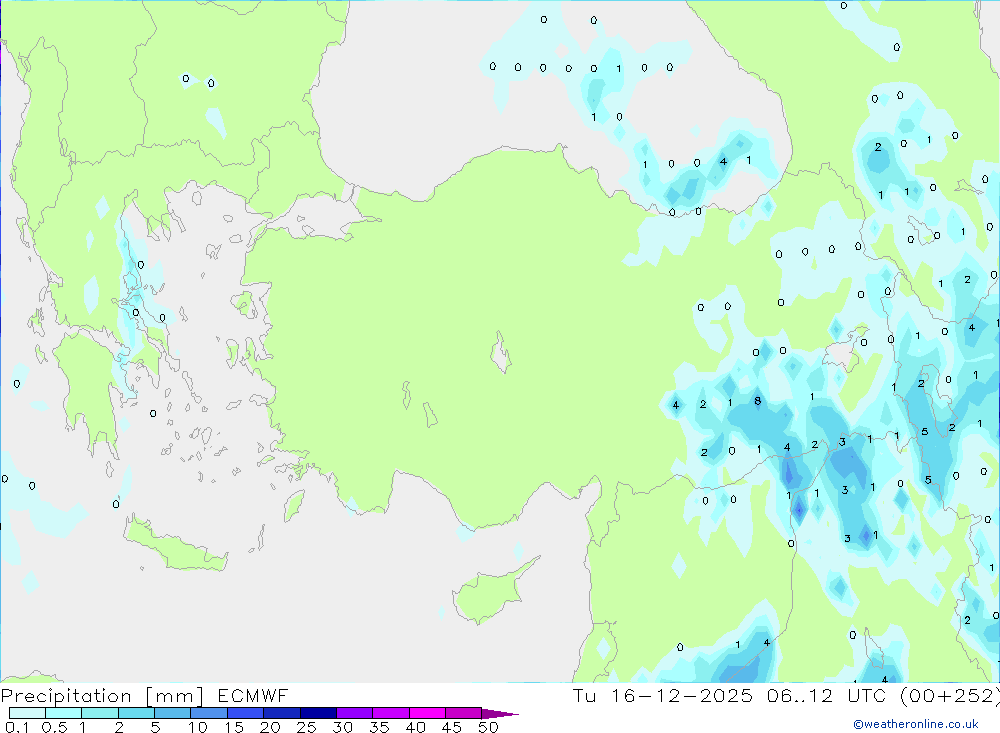Viewport: 1000px width, 733px height.
Task: Click the 40–45 mm legend swatch
Action: [x=427, y=713]
